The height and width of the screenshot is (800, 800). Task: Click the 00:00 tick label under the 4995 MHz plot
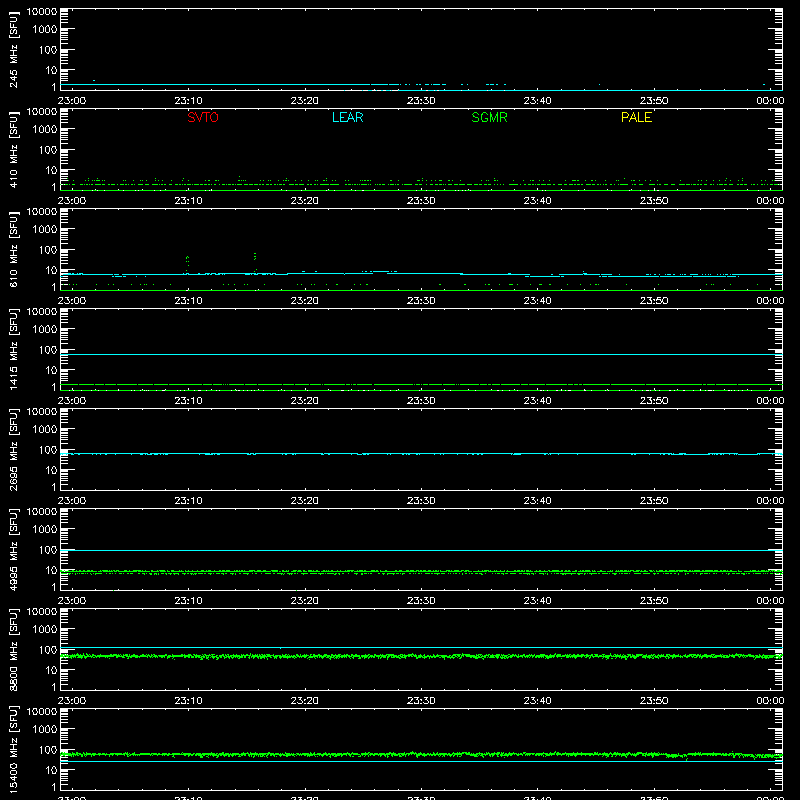(770, 601)
